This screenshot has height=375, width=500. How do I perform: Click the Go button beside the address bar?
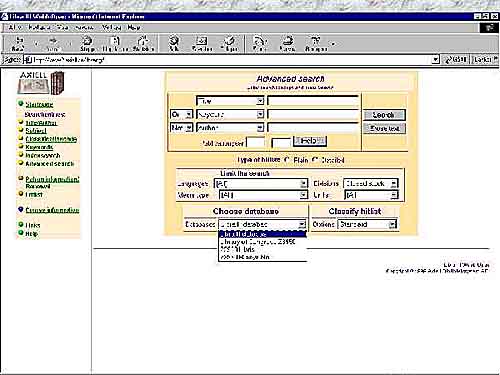456,60
